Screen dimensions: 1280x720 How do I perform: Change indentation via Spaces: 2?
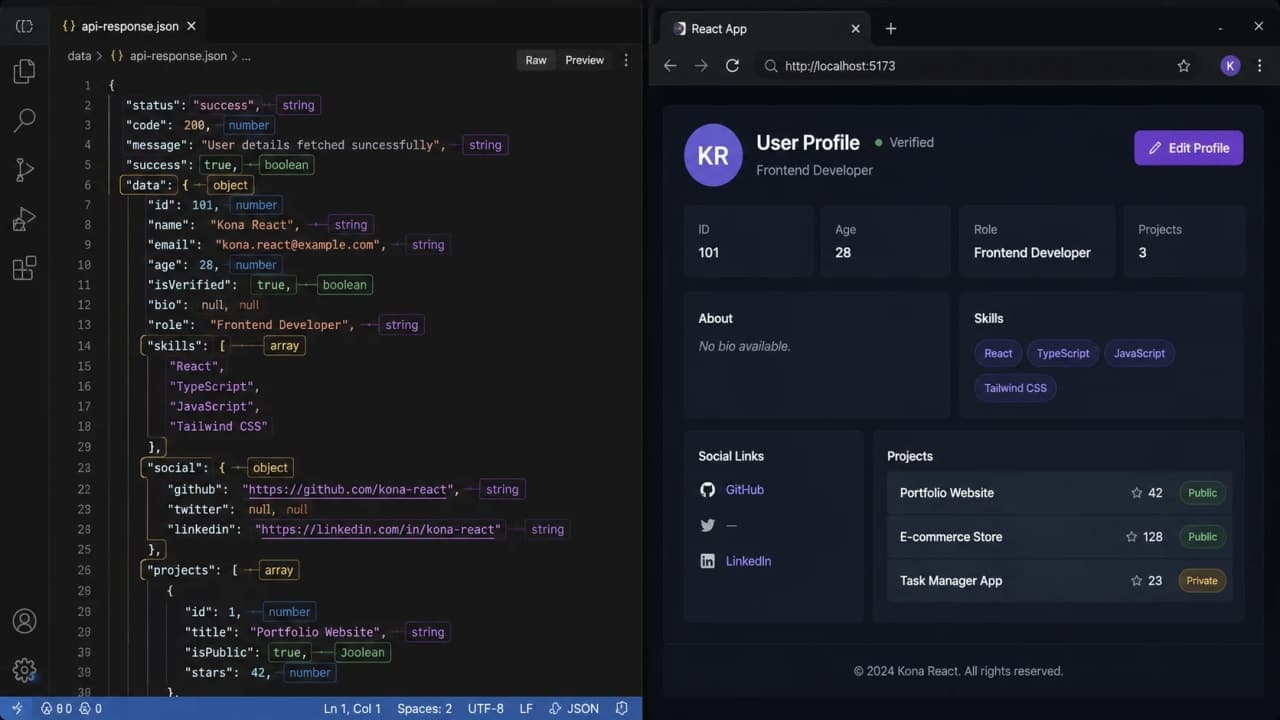(x=425, y=708)
